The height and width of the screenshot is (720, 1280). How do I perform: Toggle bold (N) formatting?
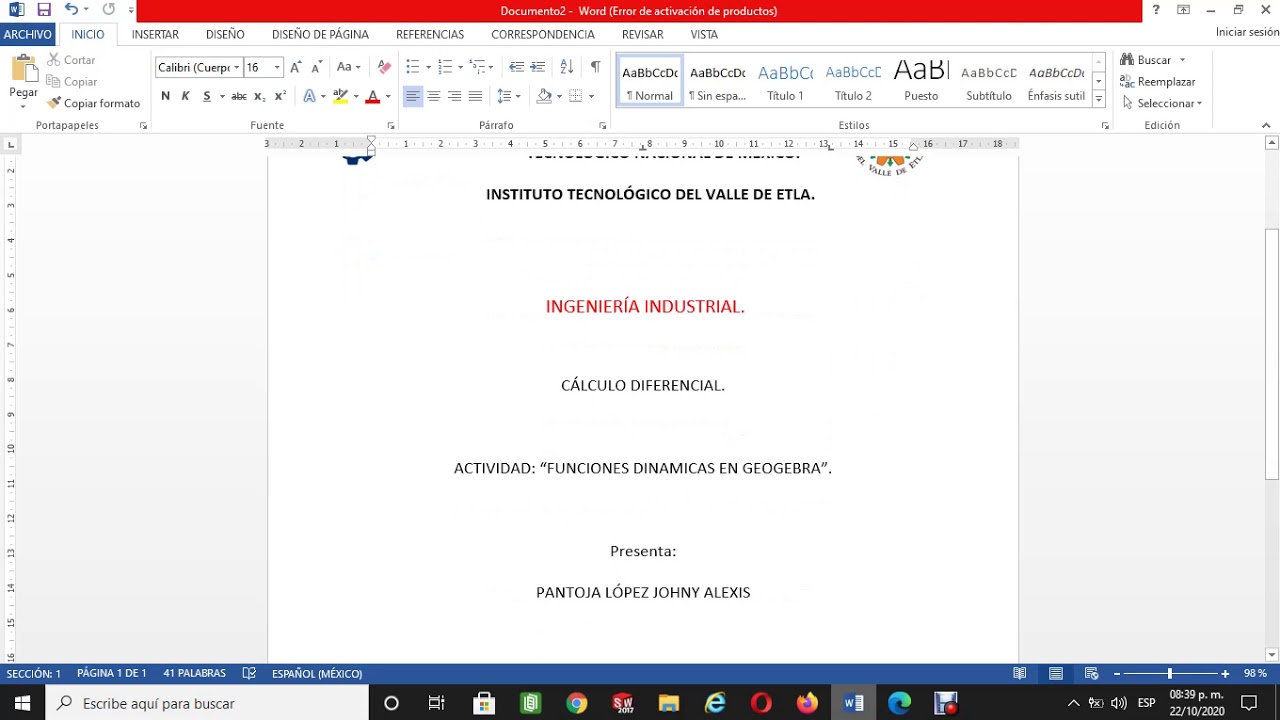click(x=166, y=96)
